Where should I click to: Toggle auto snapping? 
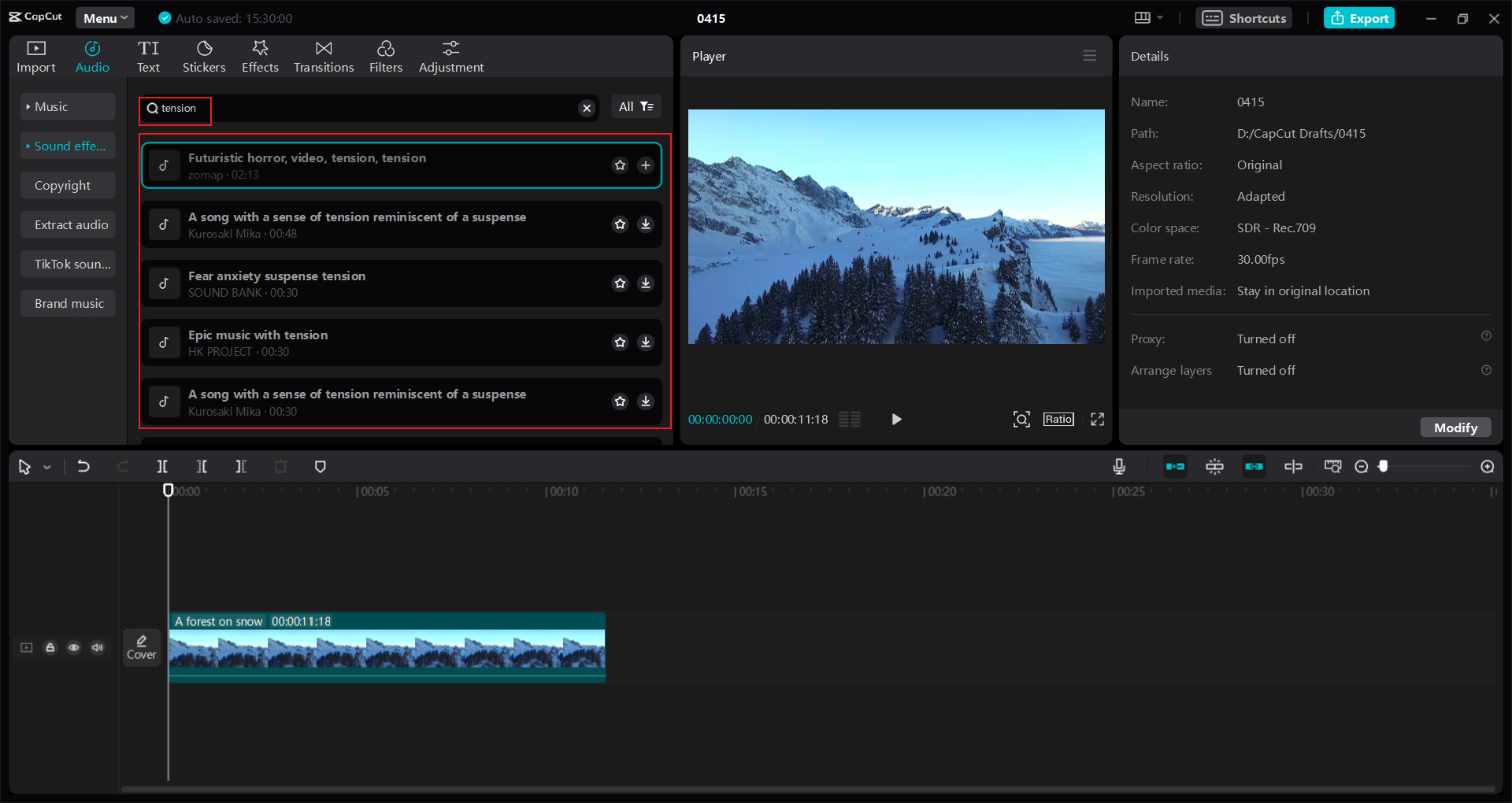pos(1214,467)
